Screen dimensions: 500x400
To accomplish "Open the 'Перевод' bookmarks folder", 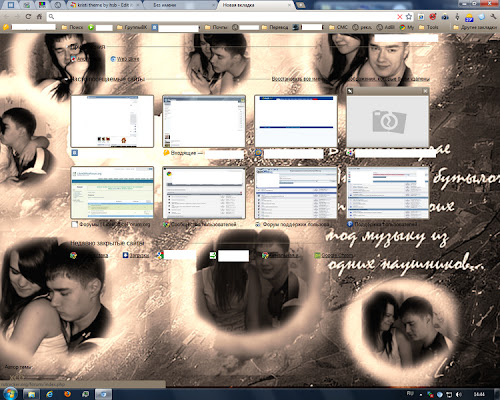I will 275,27.
